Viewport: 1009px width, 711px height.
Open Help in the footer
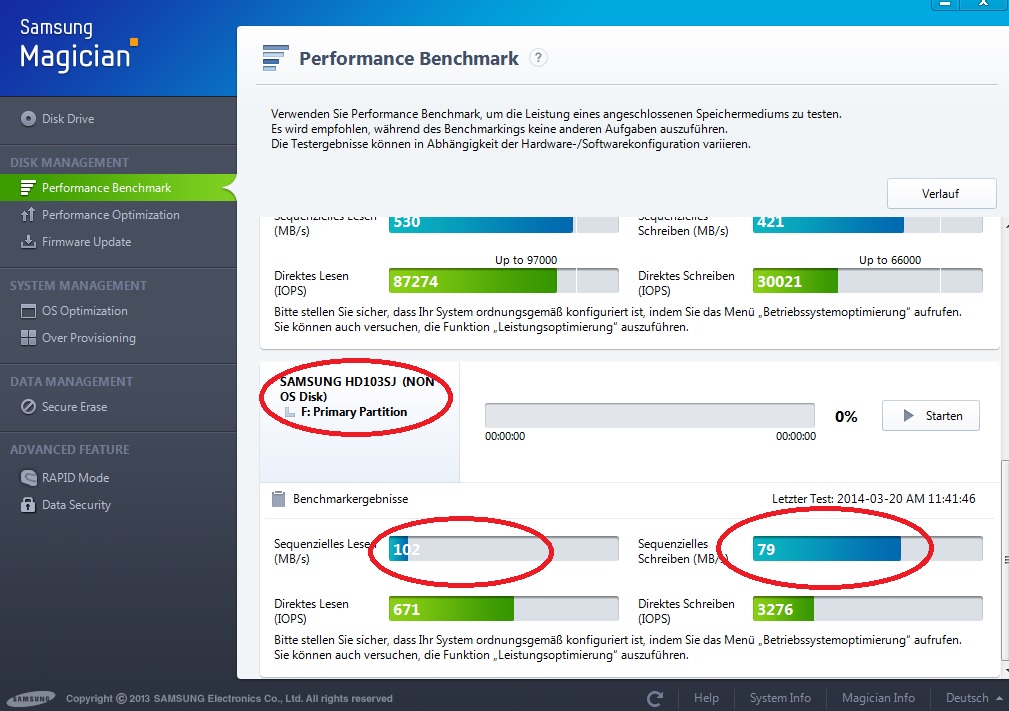point(706,698)
